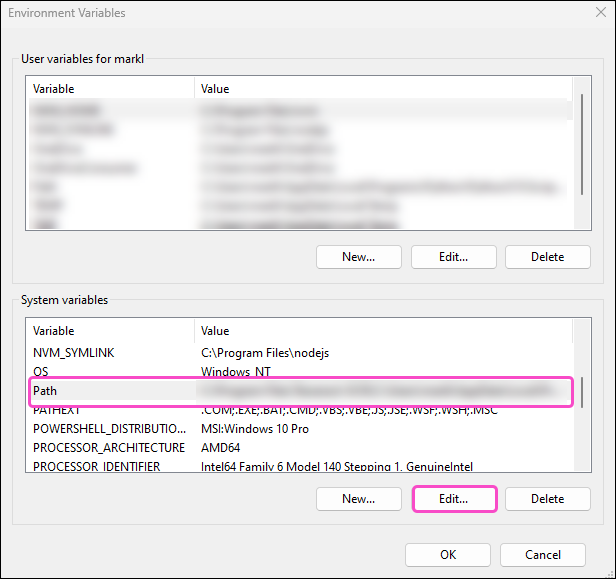Click New under User variables

coord(359,257)
